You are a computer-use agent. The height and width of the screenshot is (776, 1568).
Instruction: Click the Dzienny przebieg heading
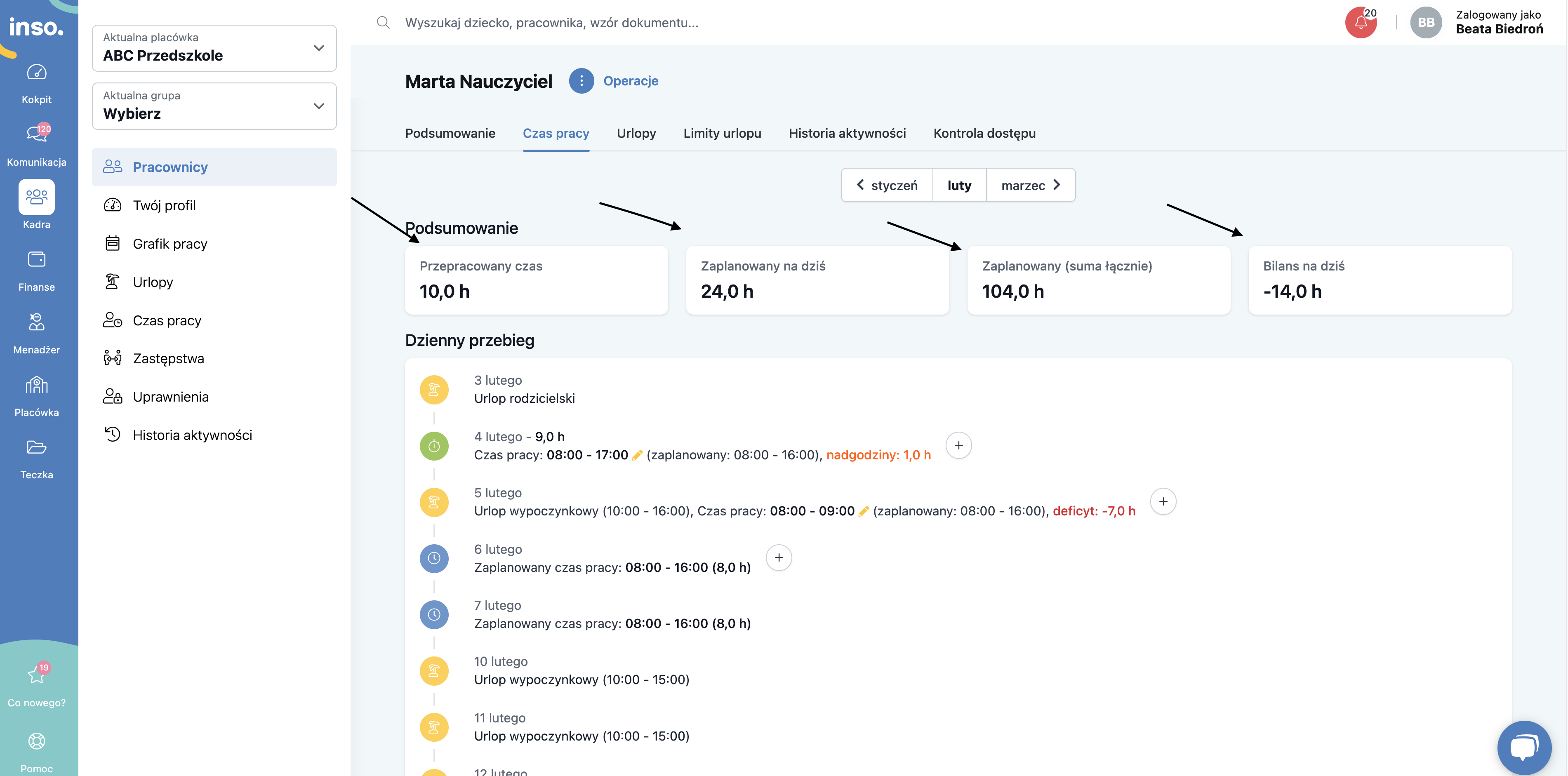[x=469, y=340]
